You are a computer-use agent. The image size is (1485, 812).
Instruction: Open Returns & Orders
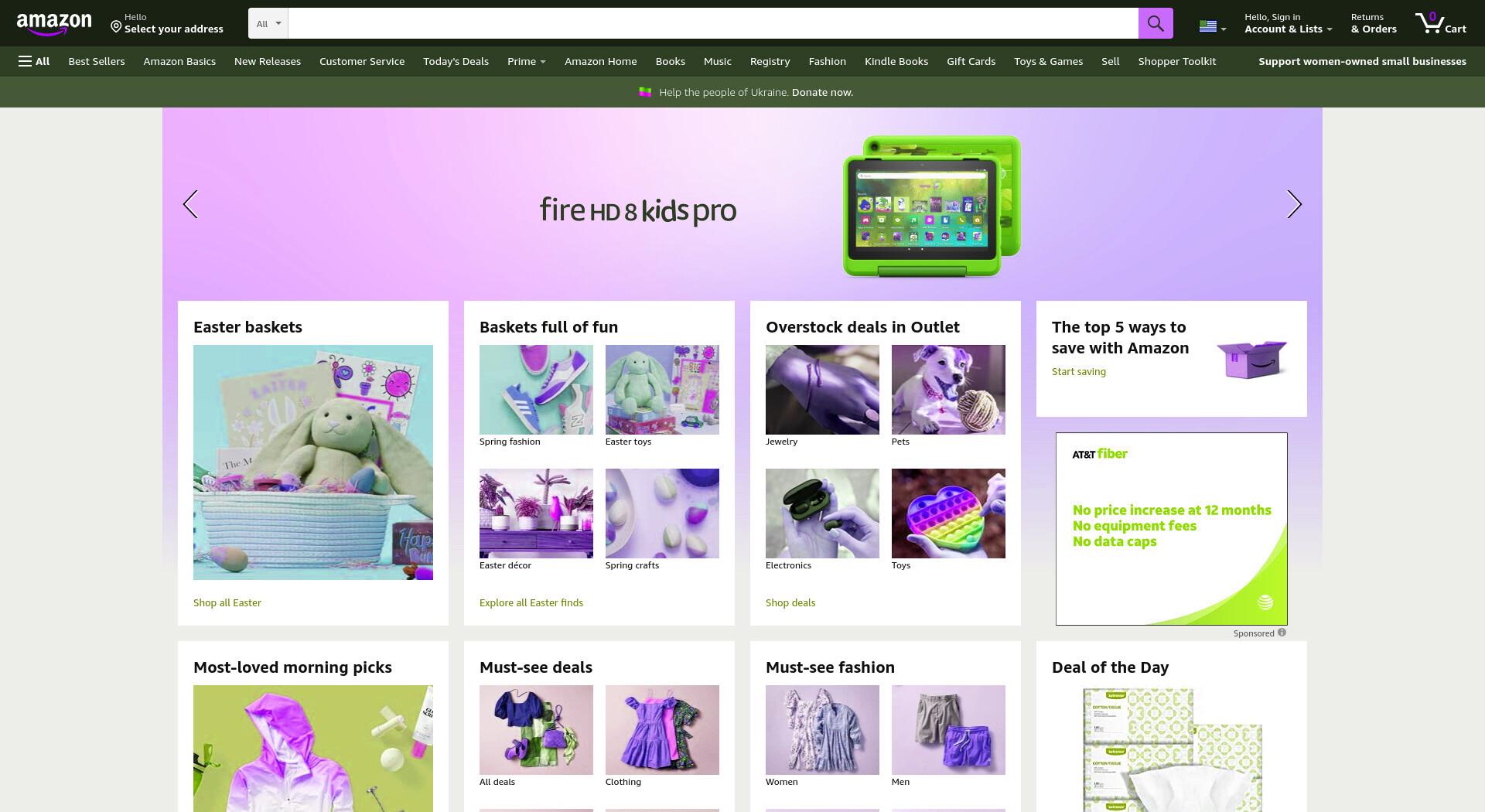tap(1374, 23)
